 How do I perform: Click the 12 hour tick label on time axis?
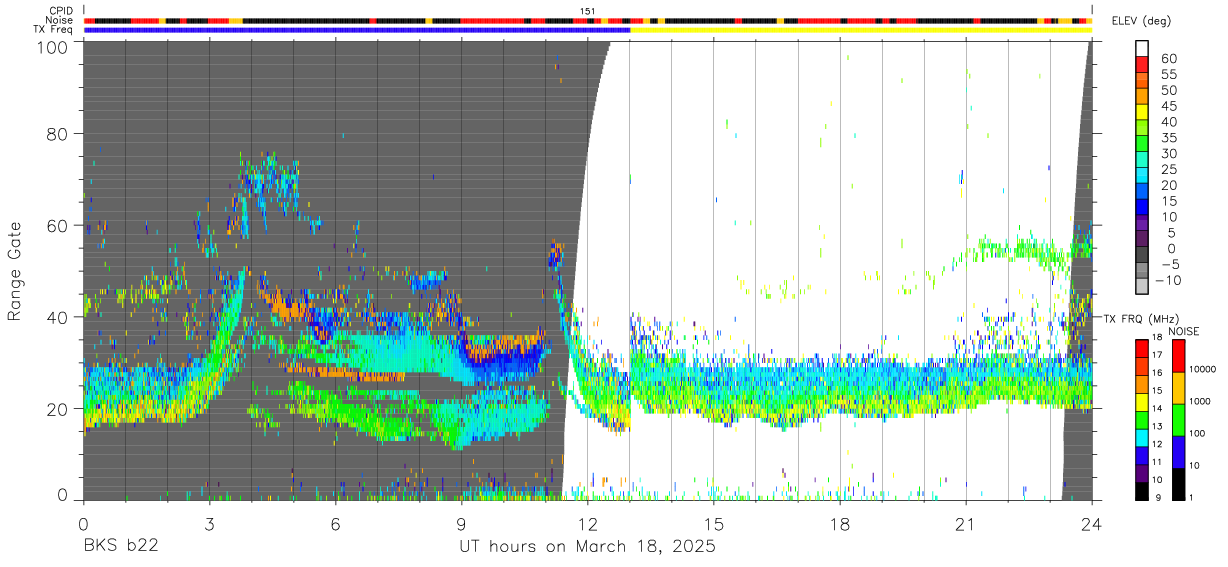click(587, 524)
